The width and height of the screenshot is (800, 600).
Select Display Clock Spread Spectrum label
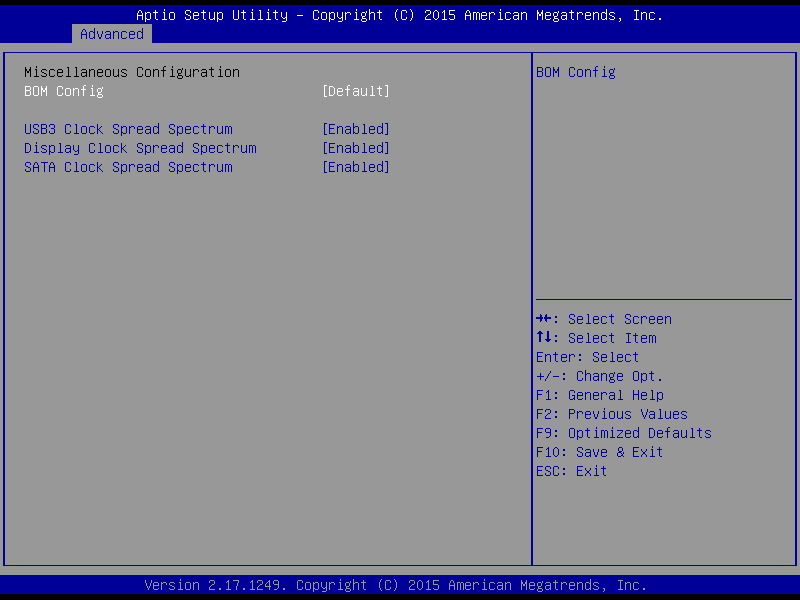[x=140, y=148]
